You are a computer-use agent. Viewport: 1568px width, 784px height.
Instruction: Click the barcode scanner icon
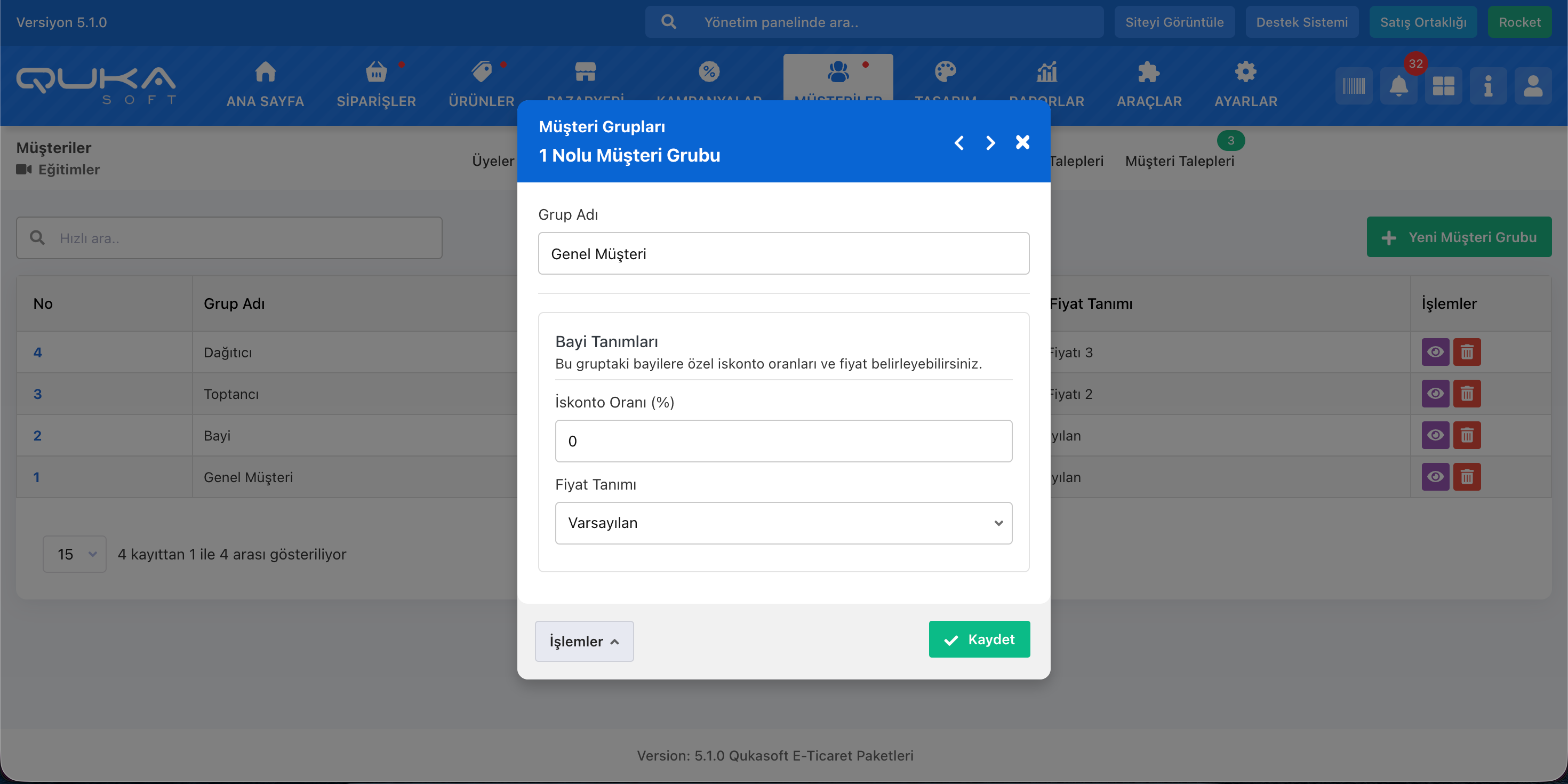pos(1354,86)
